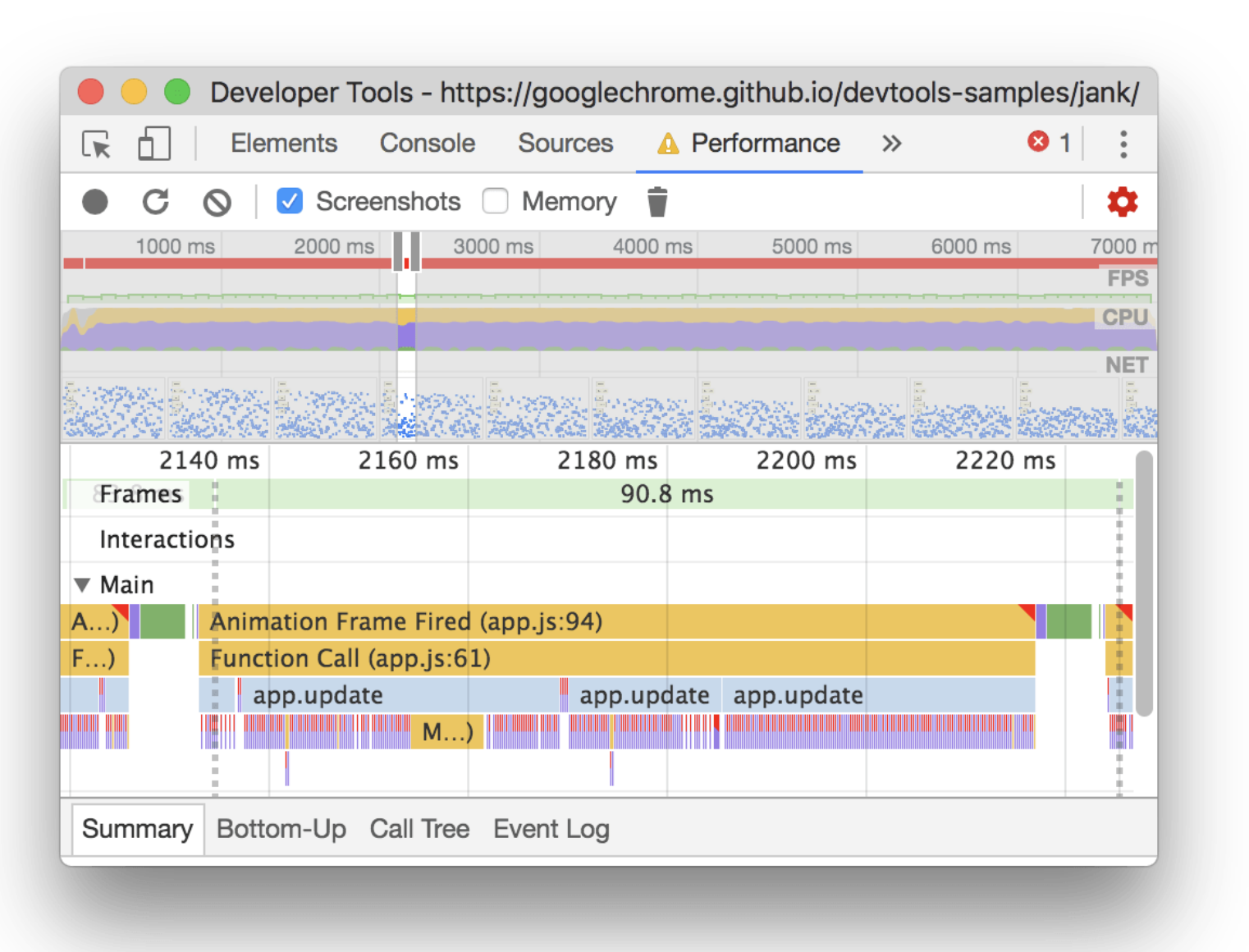Open the DevTools three-dot menu
The image size is (1249, 952).
[1123, 144]
